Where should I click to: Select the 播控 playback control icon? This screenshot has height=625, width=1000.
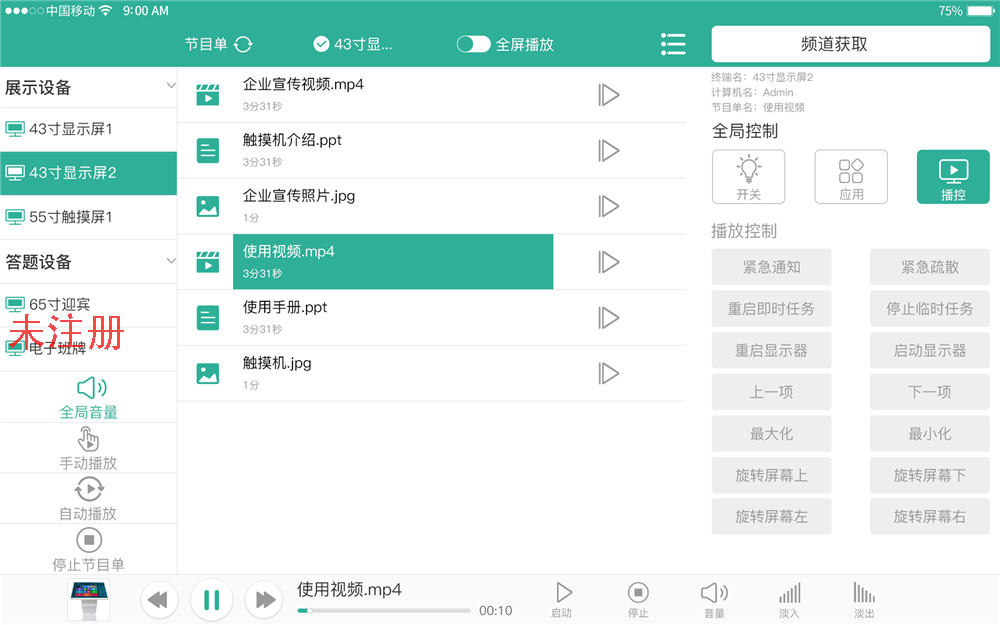click(x=952, y=177)
